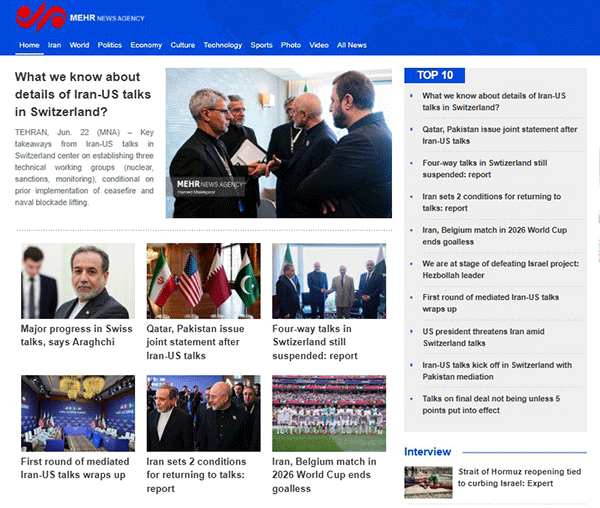Open the Economy section
600x508 pixels.
click(x=146, y=45)
